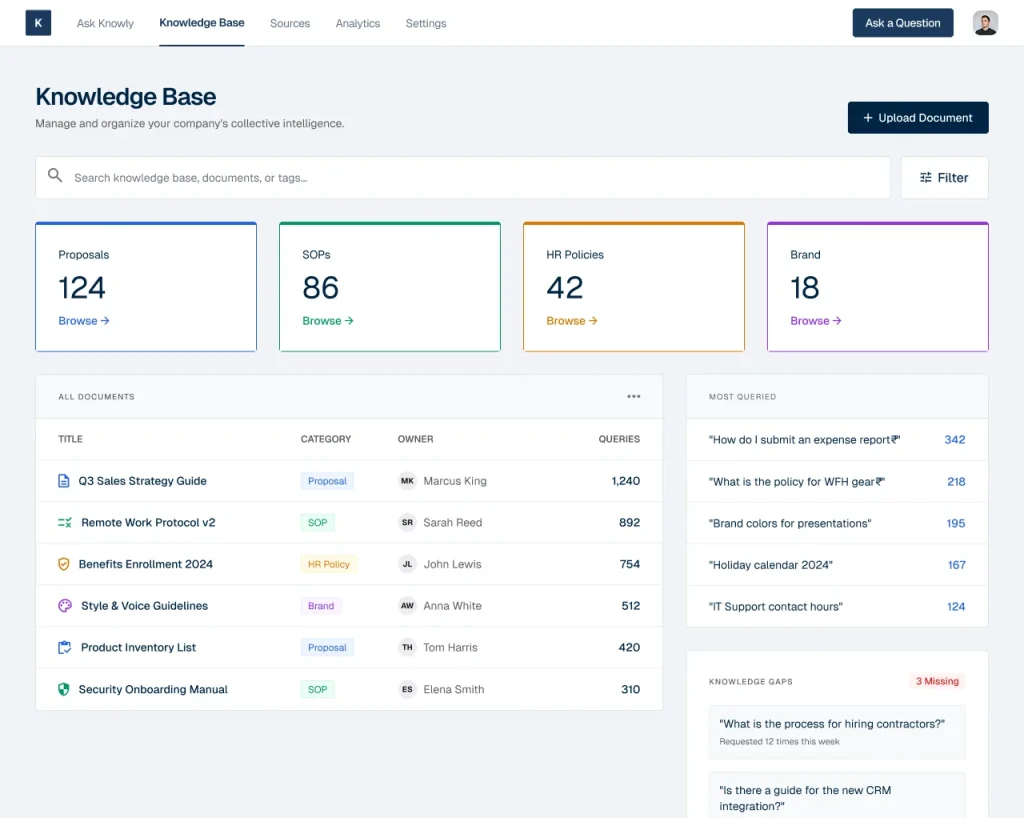Click the Brand tag on Style row

(x=321, y=606)
